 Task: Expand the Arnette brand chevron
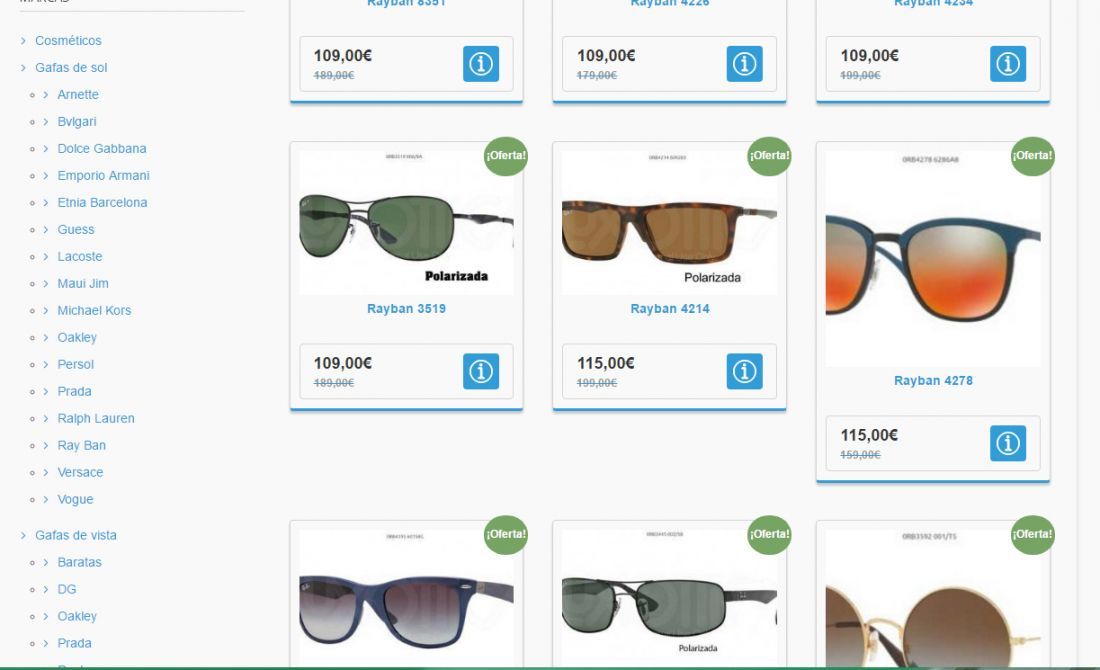pyautogui.click(x=46, y=95)
